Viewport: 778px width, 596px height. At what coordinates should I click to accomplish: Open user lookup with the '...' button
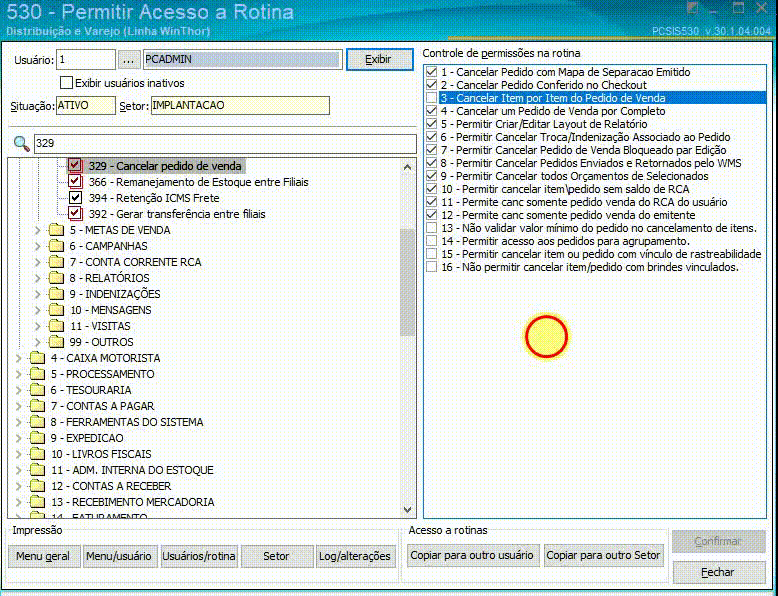(x=129, y=60)
